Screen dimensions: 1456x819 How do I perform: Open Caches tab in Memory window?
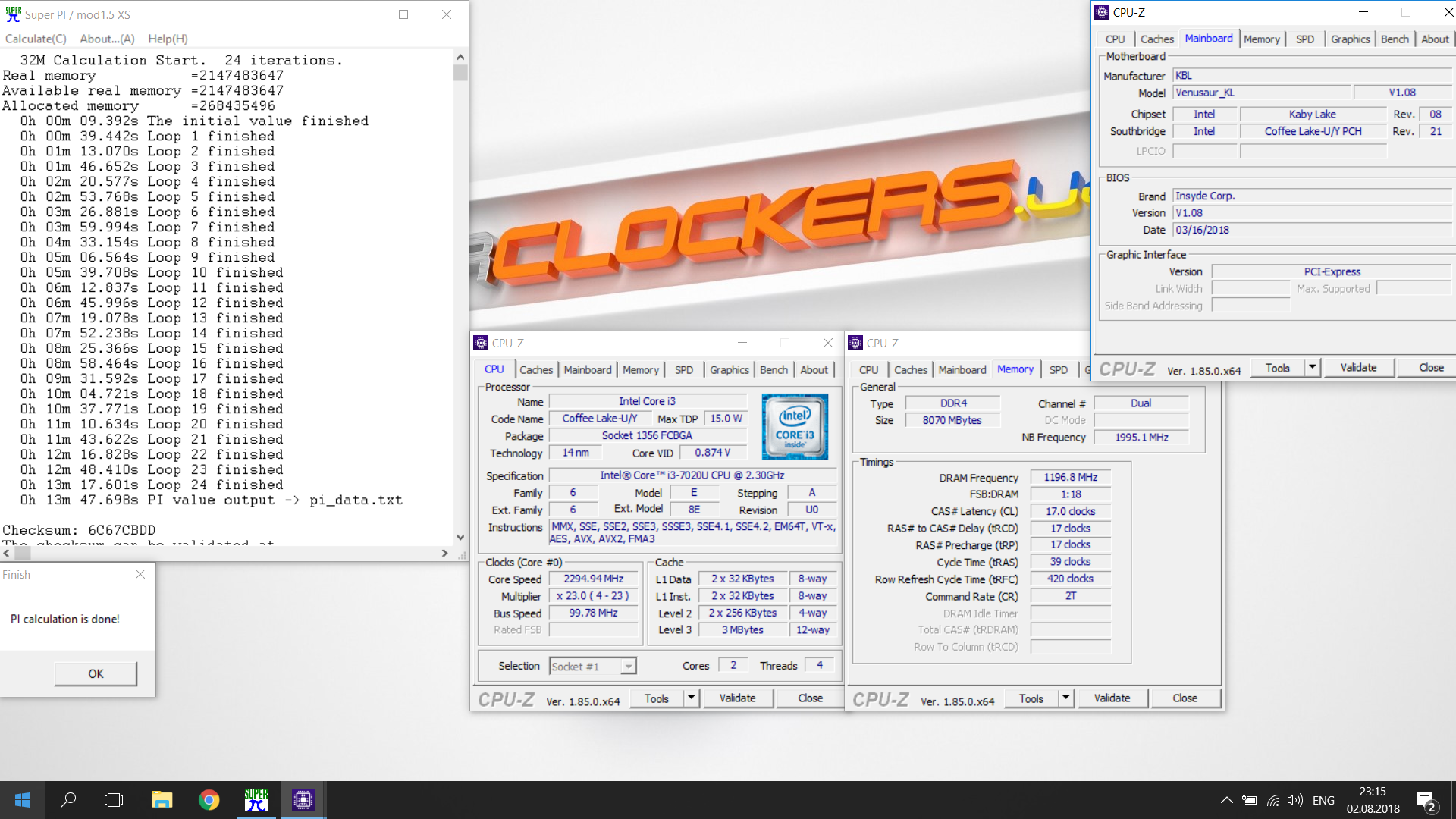pyautogui.click(x=911, y=369)
